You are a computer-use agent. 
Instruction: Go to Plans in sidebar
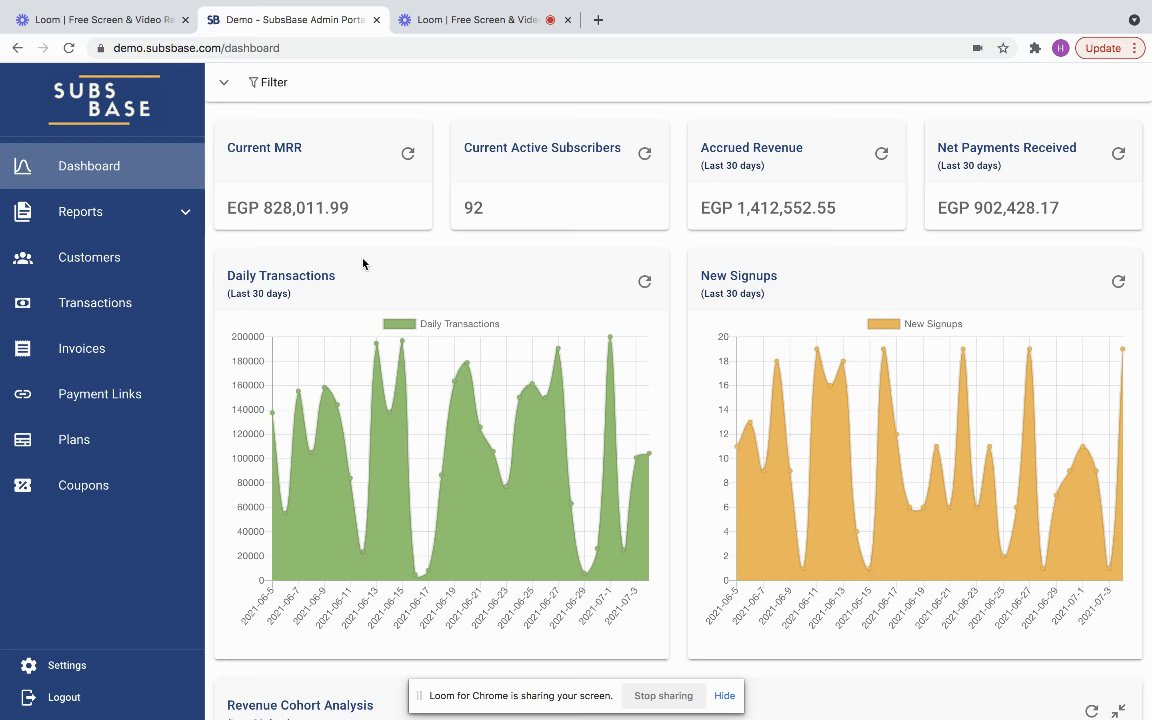pyautogui.click(x=102, y=439)
